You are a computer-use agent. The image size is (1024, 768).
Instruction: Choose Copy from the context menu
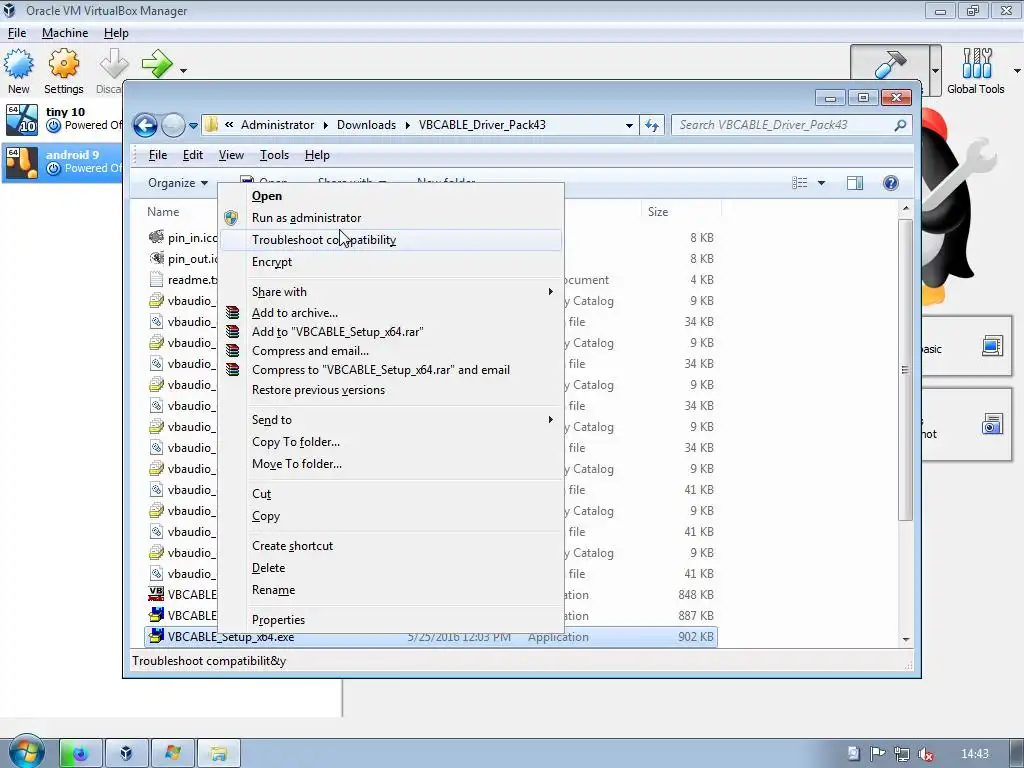(391, 516)
